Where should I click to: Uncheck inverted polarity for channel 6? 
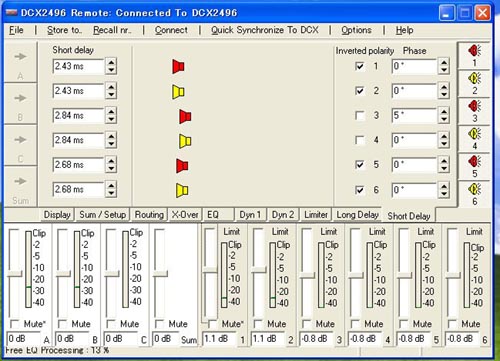pos(359,190)
